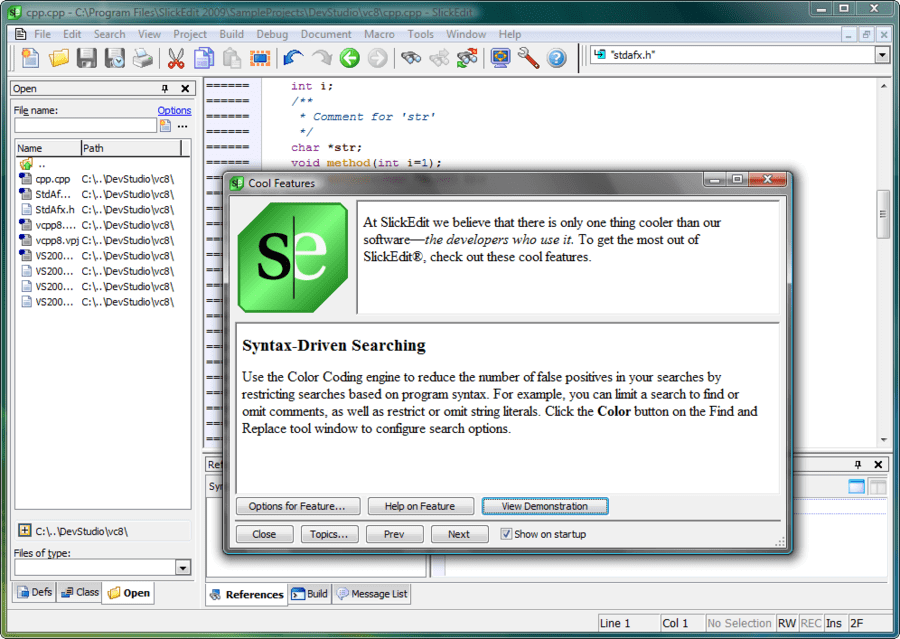900x639 pixels.
Task: Click the editor vertical scrollbar thumb
Action: point(883,214)
